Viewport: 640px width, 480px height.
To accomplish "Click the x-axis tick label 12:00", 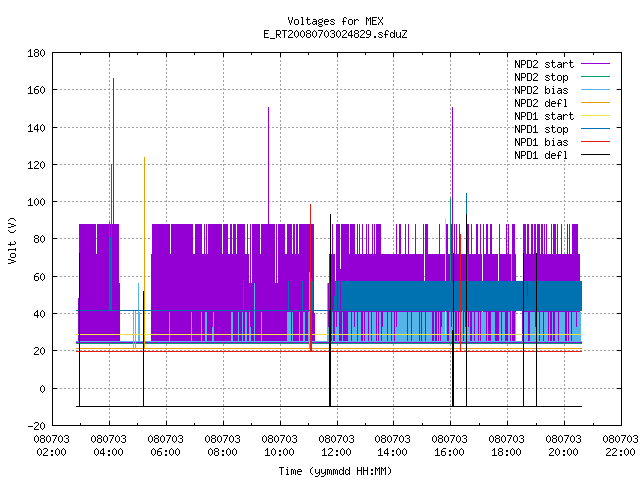I will click(336, 452).
